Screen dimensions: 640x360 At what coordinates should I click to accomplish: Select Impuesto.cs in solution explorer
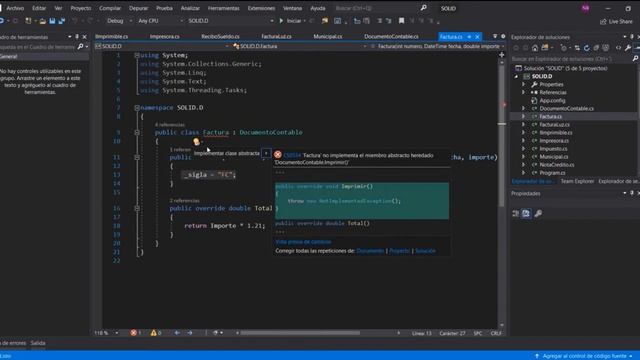553,149
